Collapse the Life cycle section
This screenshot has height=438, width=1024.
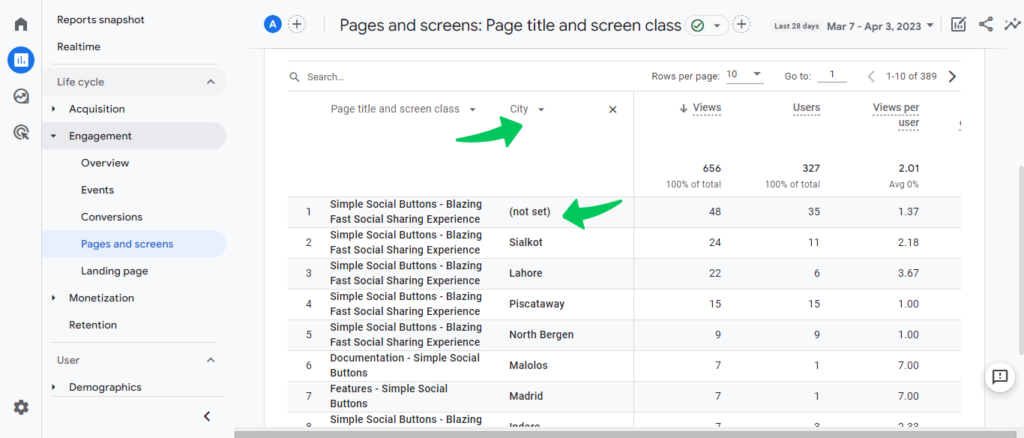click(210, 82)
